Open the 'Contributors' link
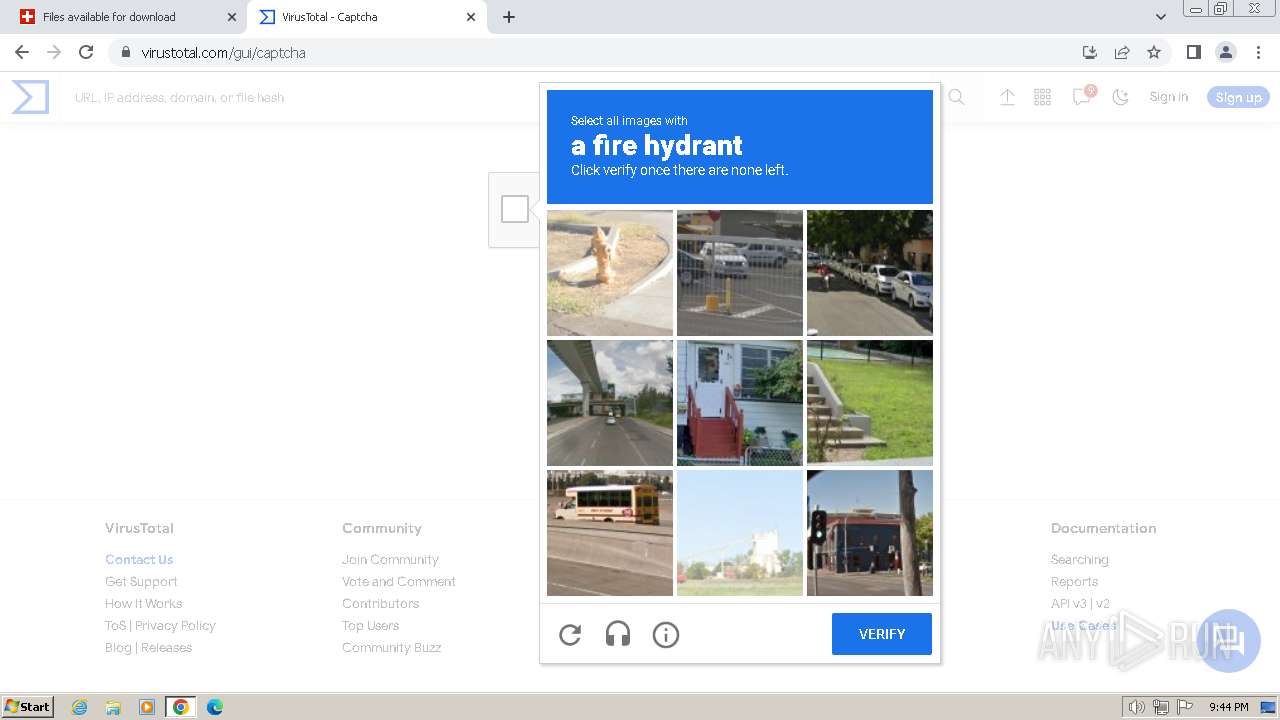This screenshot has height=720, width=1280. coord(381,603)
